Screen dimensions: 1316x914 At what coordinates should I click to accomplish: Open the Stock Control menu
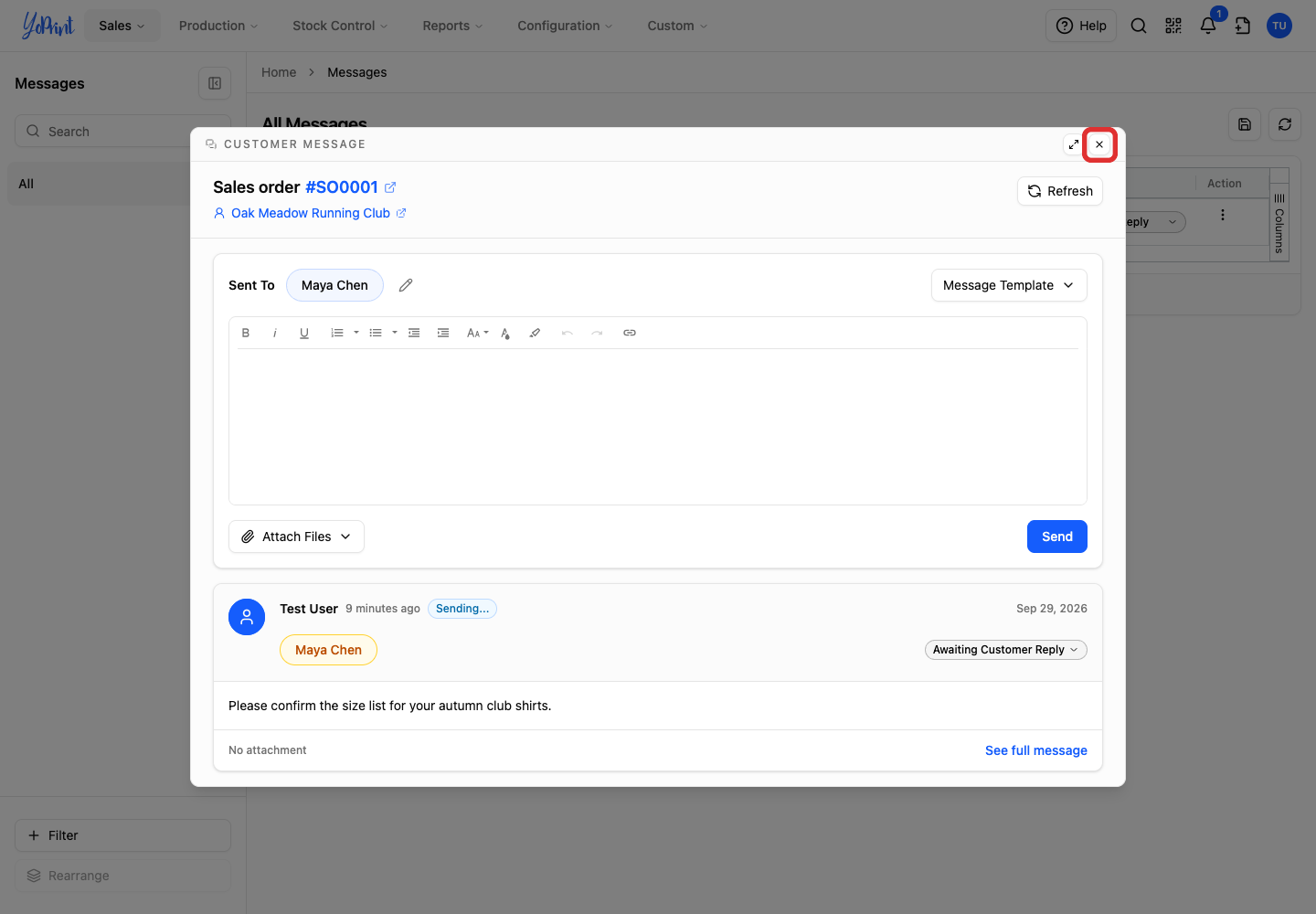[340, 26]
